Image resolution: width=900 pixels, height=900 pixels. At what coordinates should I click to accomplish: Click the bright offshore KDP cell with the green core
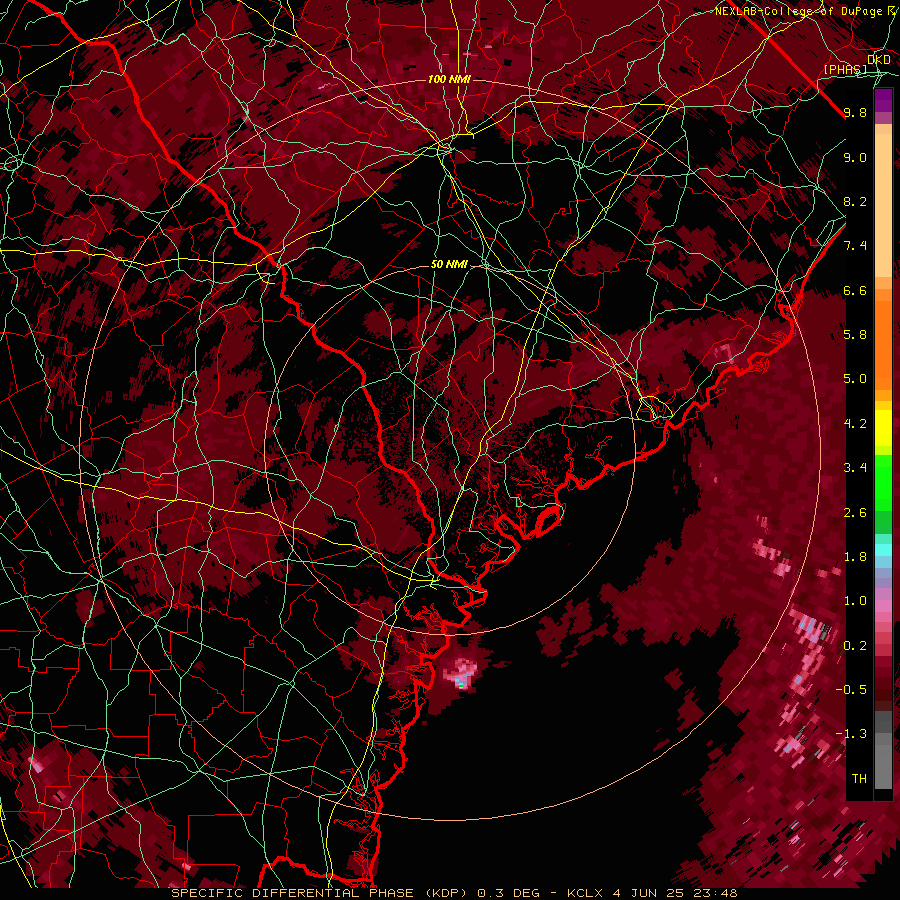[461, 676]
